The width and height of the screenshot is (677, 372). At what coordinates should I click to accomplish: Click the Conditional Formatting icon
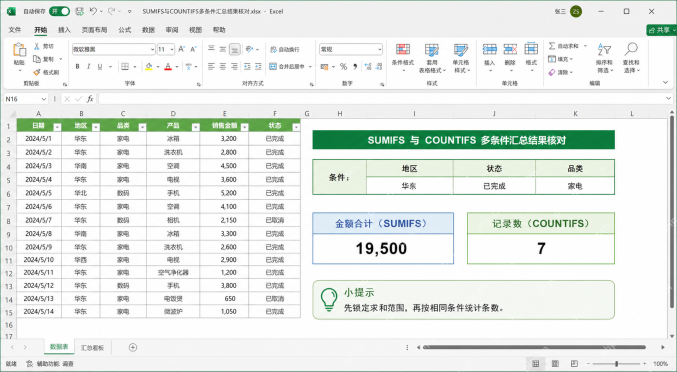[x=403, y=50]
